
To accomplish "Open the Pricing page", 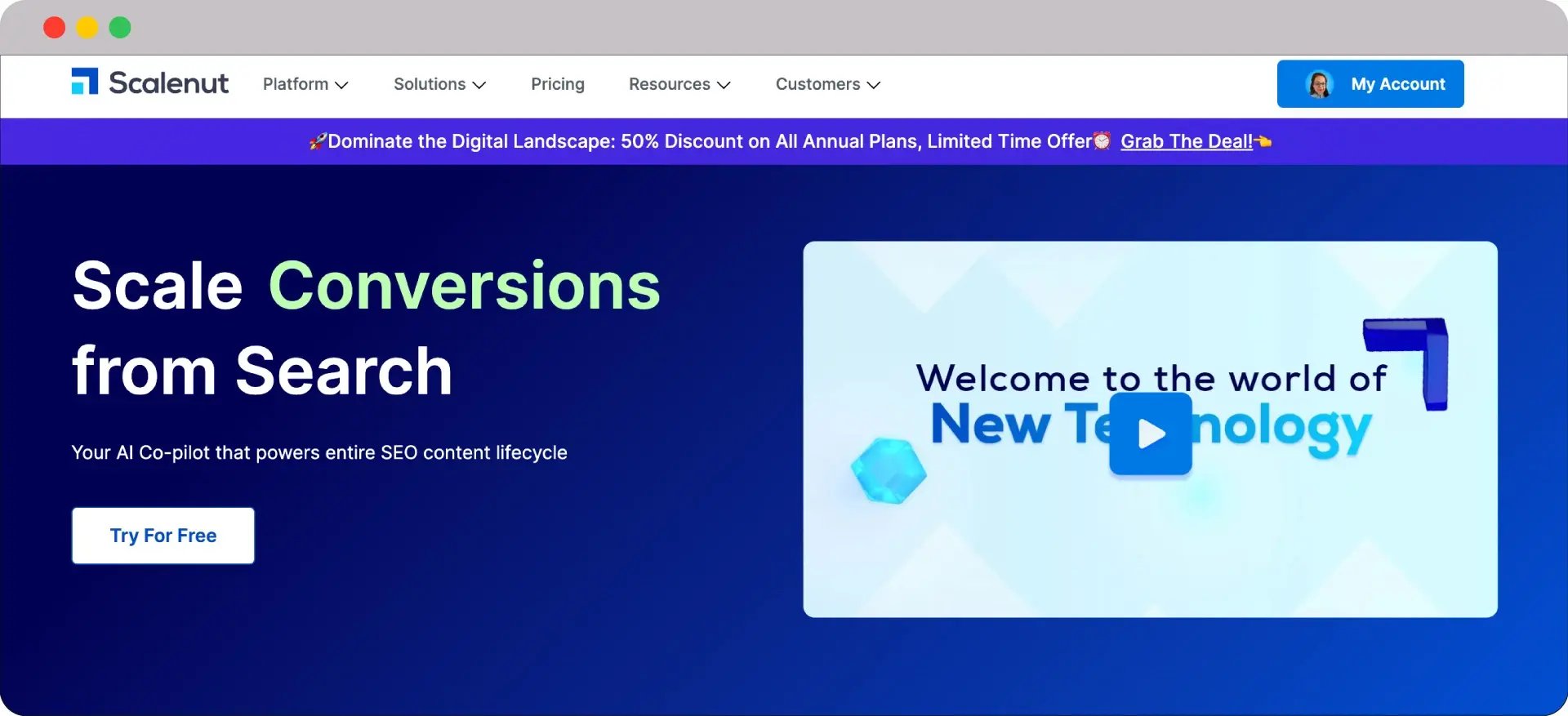I will pos(558,84).
